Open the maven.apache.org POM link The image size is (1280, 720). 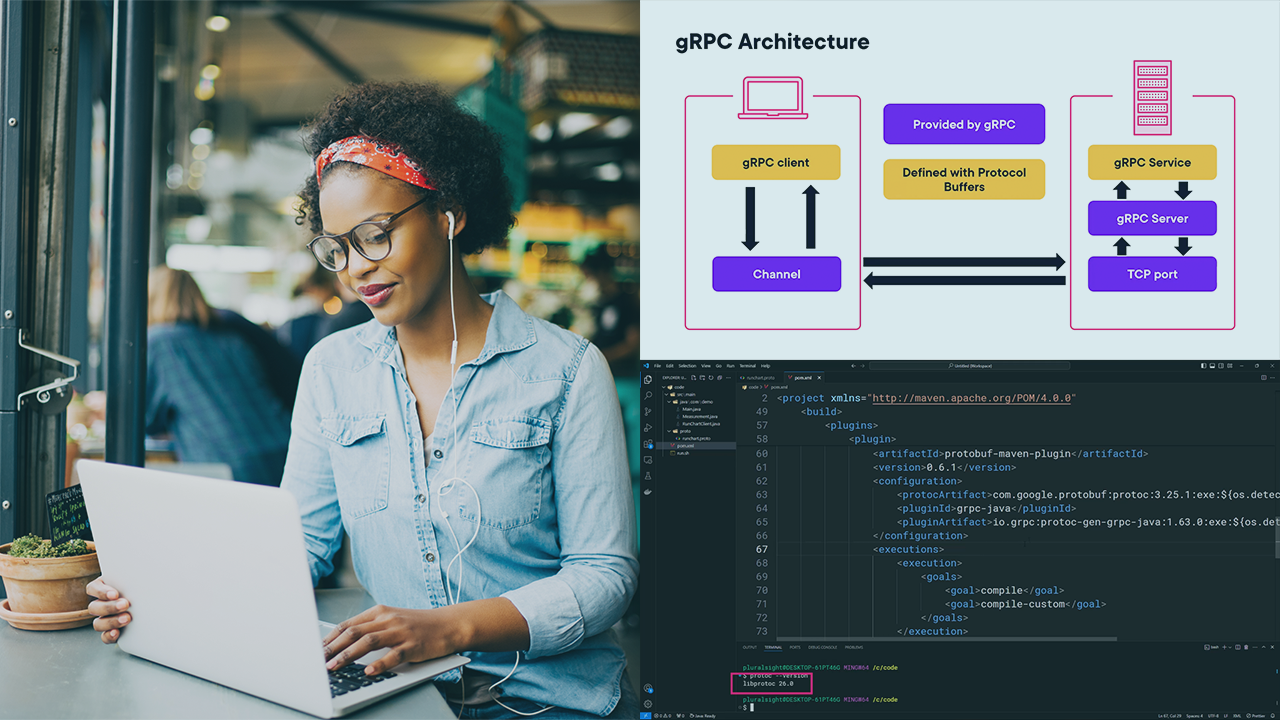971,398
